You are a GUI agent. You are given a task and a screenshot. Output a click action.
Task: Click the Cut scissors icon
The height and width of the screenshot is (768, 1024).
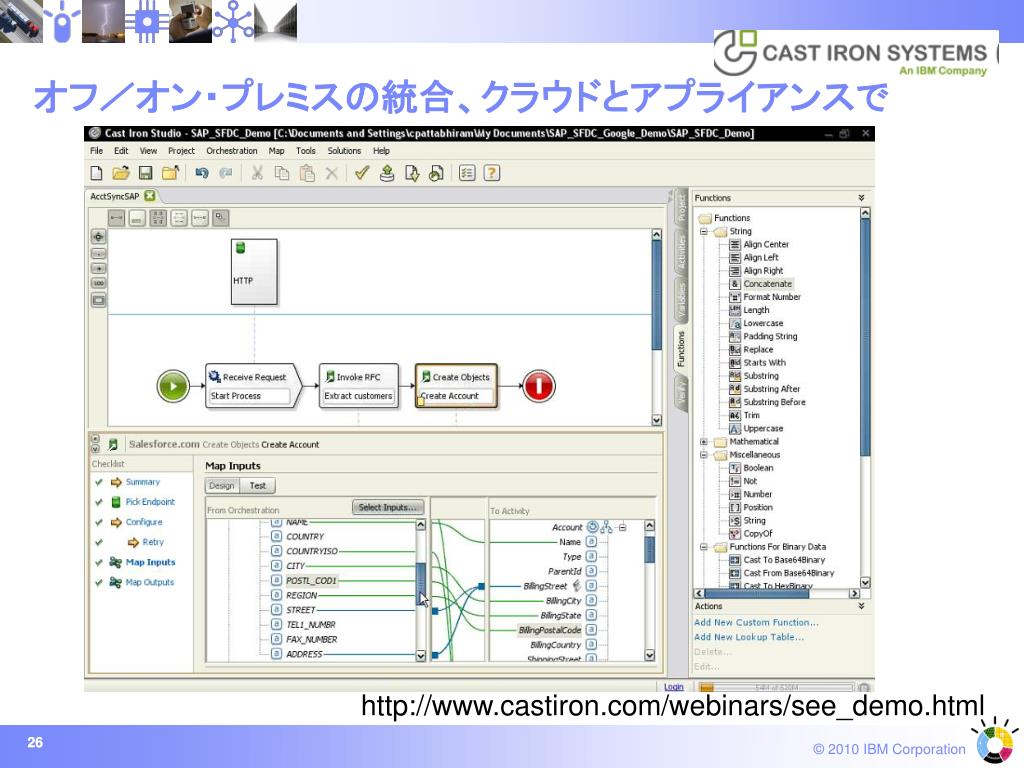tap(257, 173)
